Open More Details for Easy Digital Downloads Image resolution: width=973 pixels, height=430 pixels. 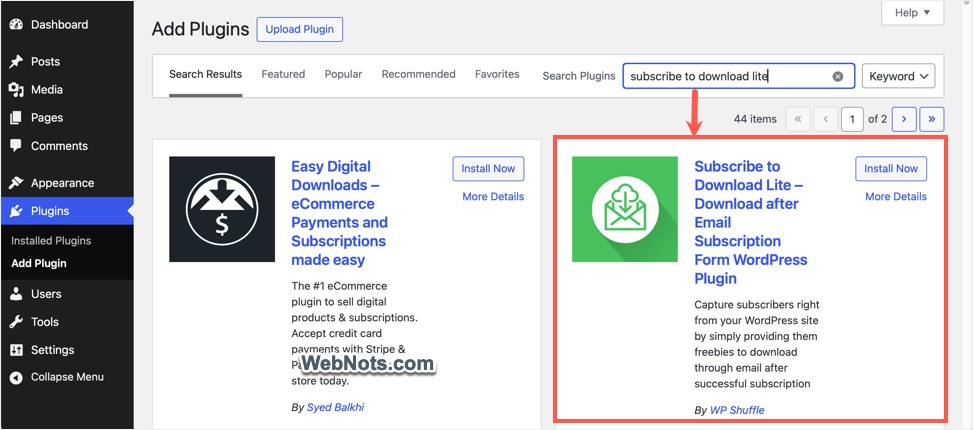493,197
